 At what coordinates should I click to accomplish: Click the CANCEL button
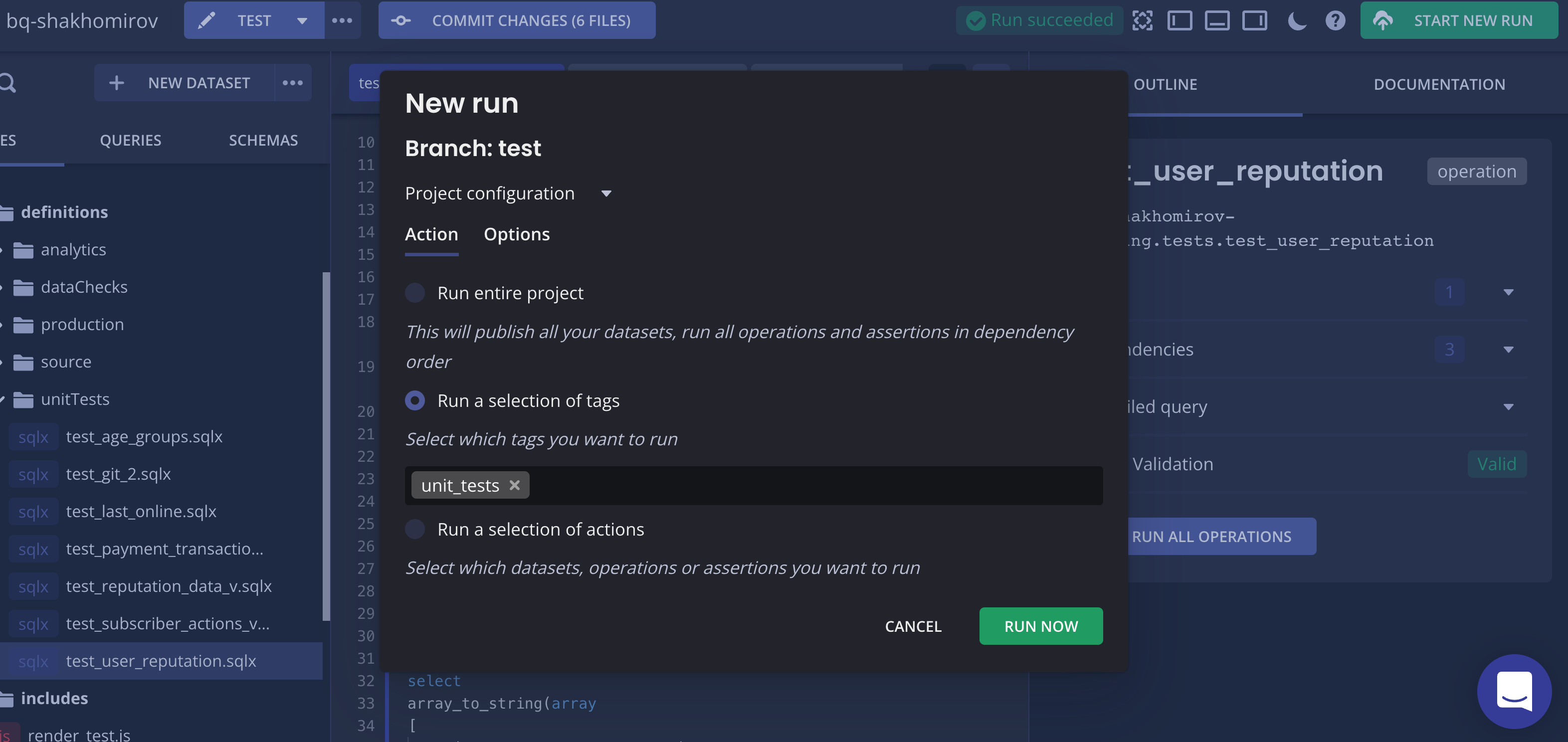tap(912, 625)
